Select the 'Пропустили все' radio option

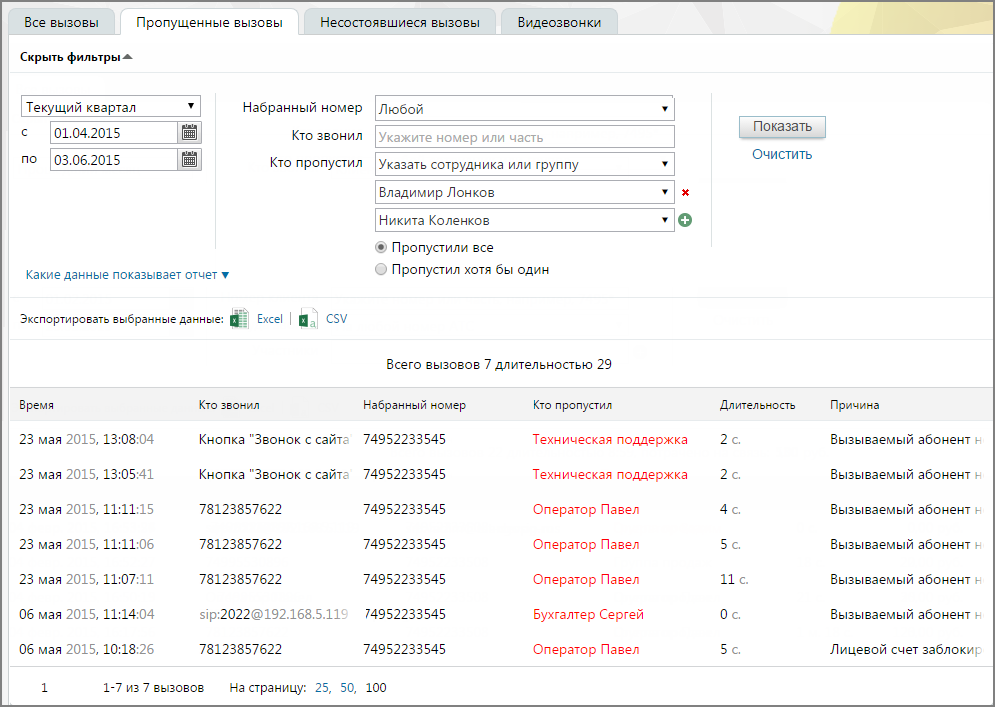click(x=381, y=248)
